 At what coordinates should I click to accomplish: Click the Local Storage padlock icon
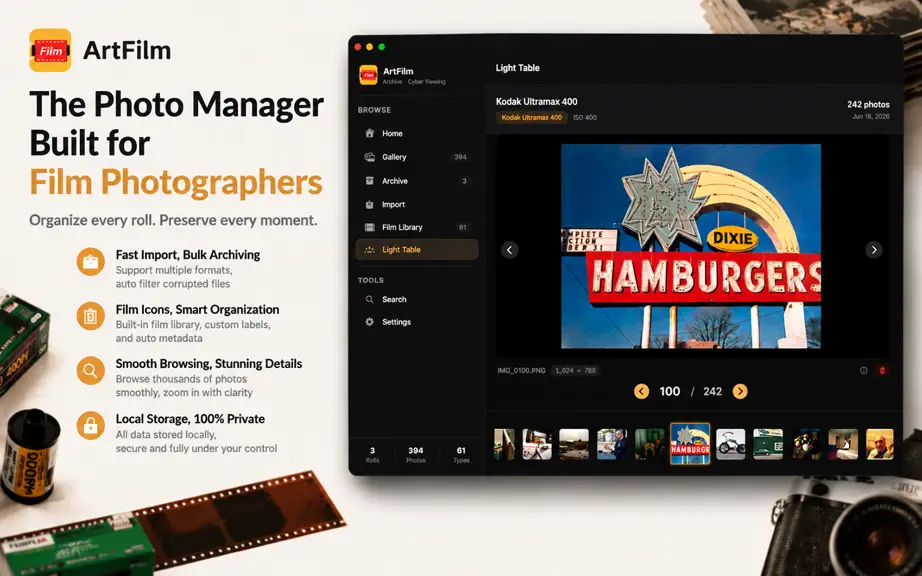click(x=91, y=425)
